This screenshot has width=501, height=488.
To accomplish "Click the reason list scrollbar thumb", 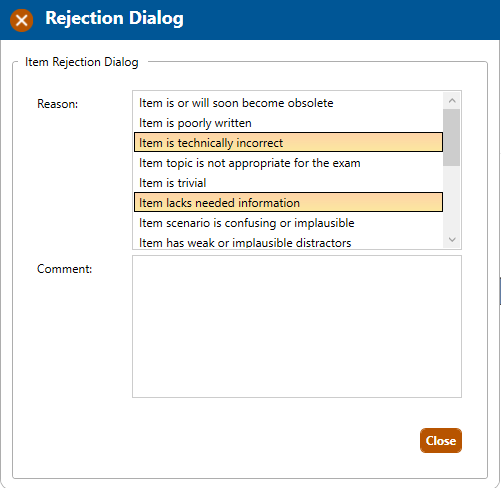I will tap(452, 137).
